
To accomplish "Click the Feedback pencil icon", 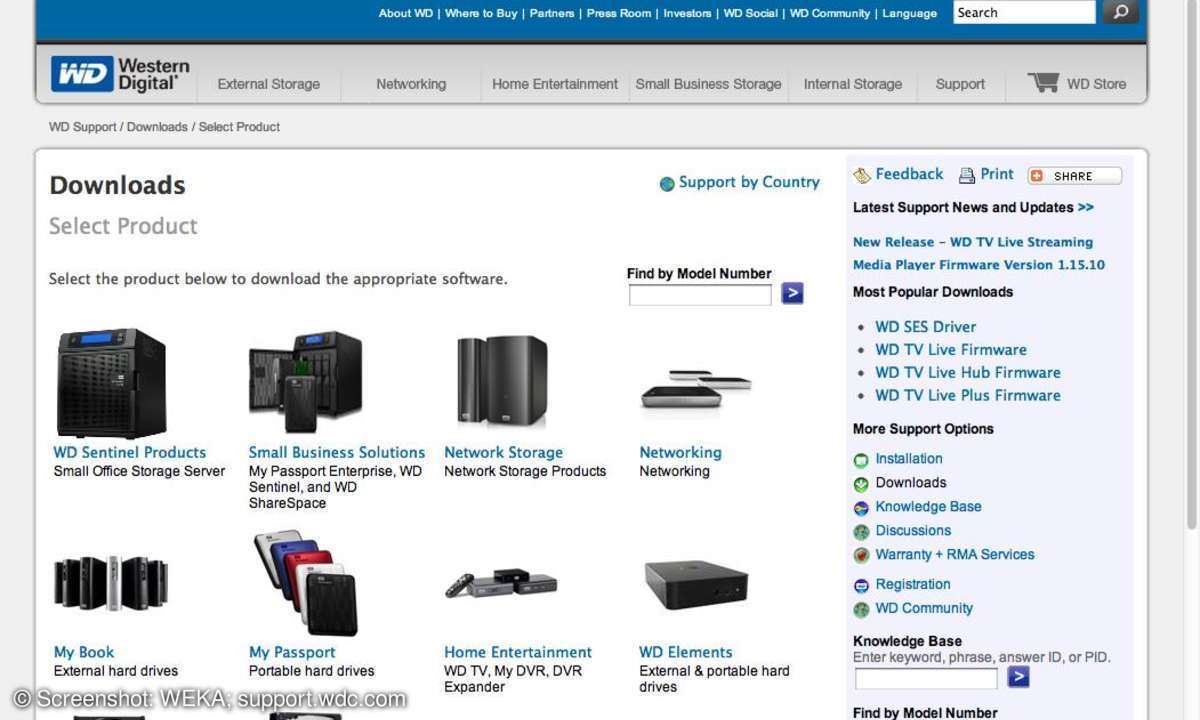I will (862, 176).
